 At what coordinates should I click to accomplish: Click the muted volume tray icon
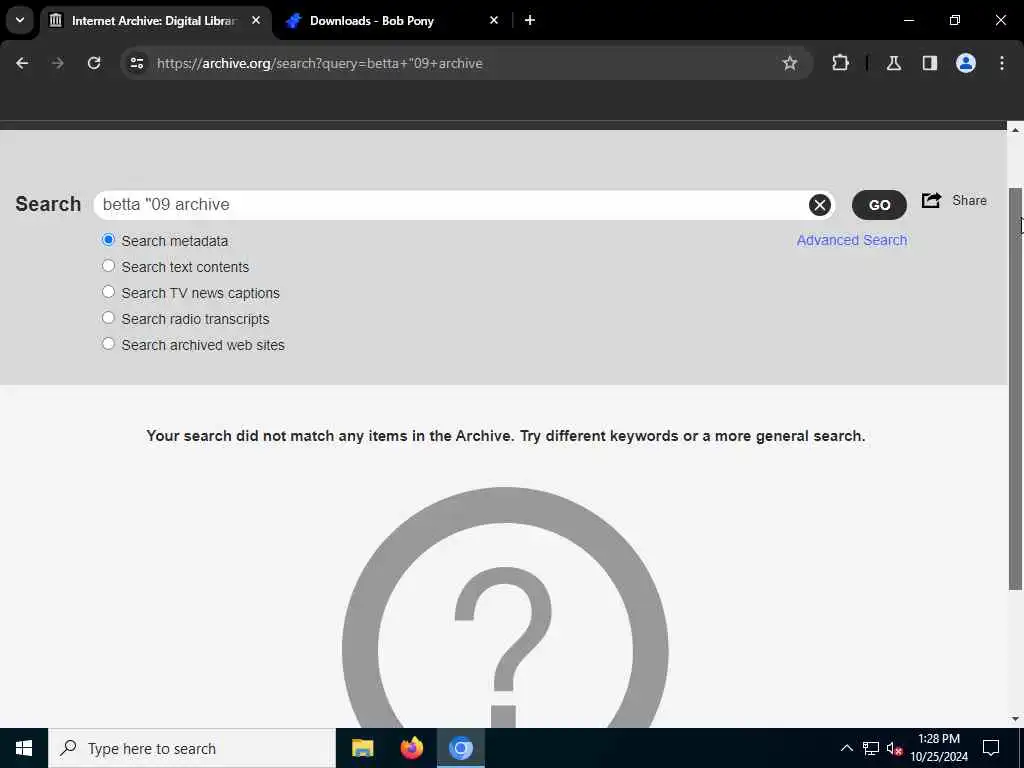click(x=894, y=748)
